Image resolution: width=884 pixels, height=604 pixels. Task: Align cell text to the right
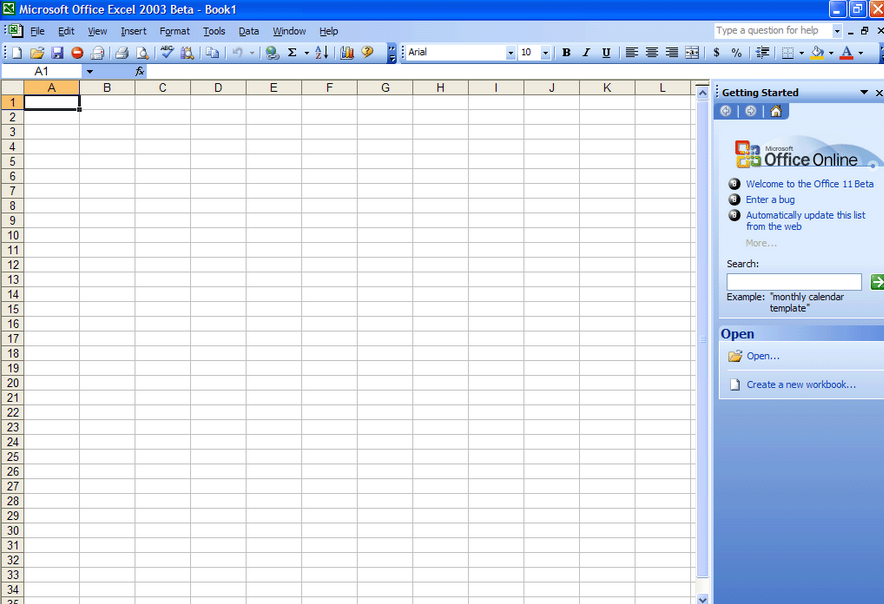tap(671, 52)
